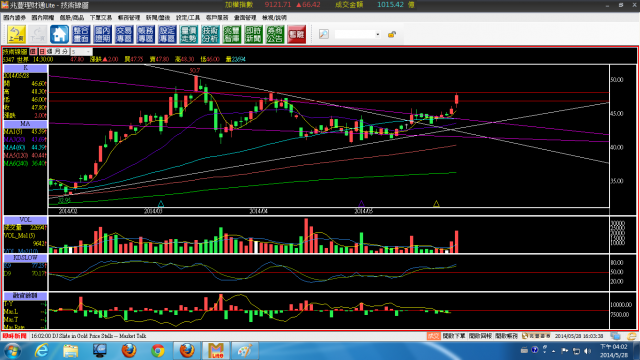Viewport: 640px width, 360px height.
Task: Click the 技術分析 teal toolbar icon
Action: tap(210, 34)
